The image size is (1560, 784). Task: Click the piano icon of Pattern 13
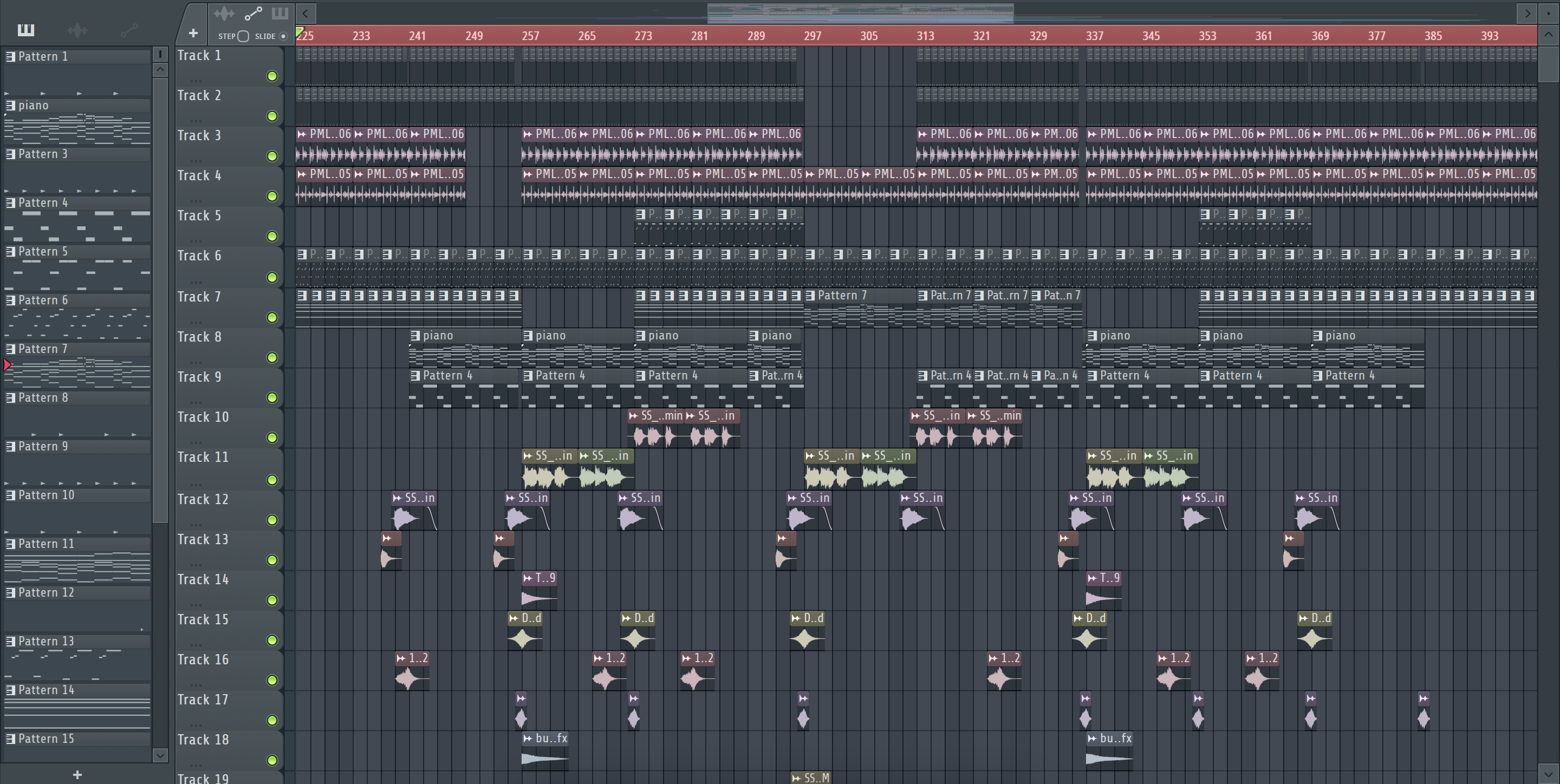10,642
